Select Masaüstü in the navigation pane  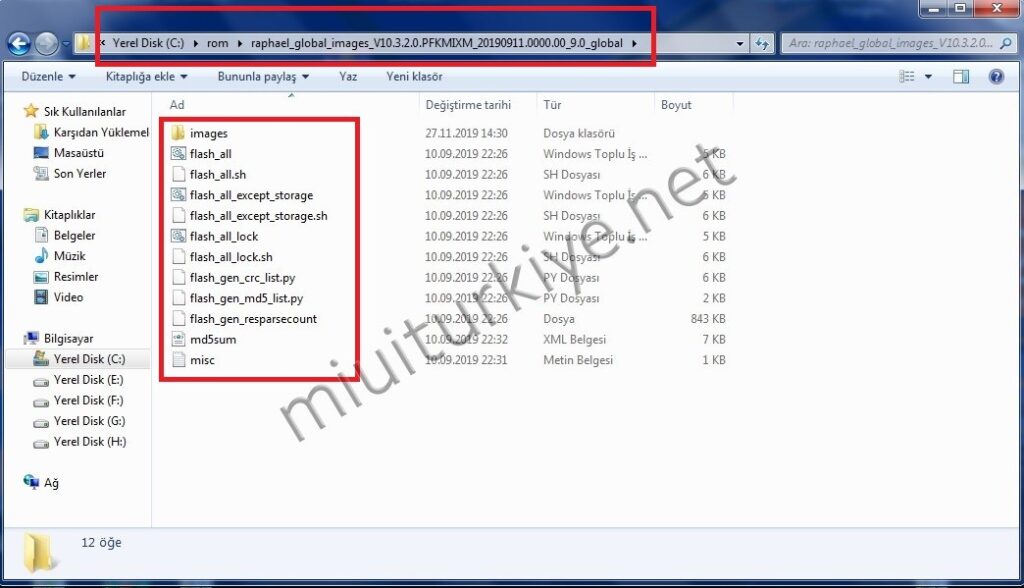click(x=78, y=153)
